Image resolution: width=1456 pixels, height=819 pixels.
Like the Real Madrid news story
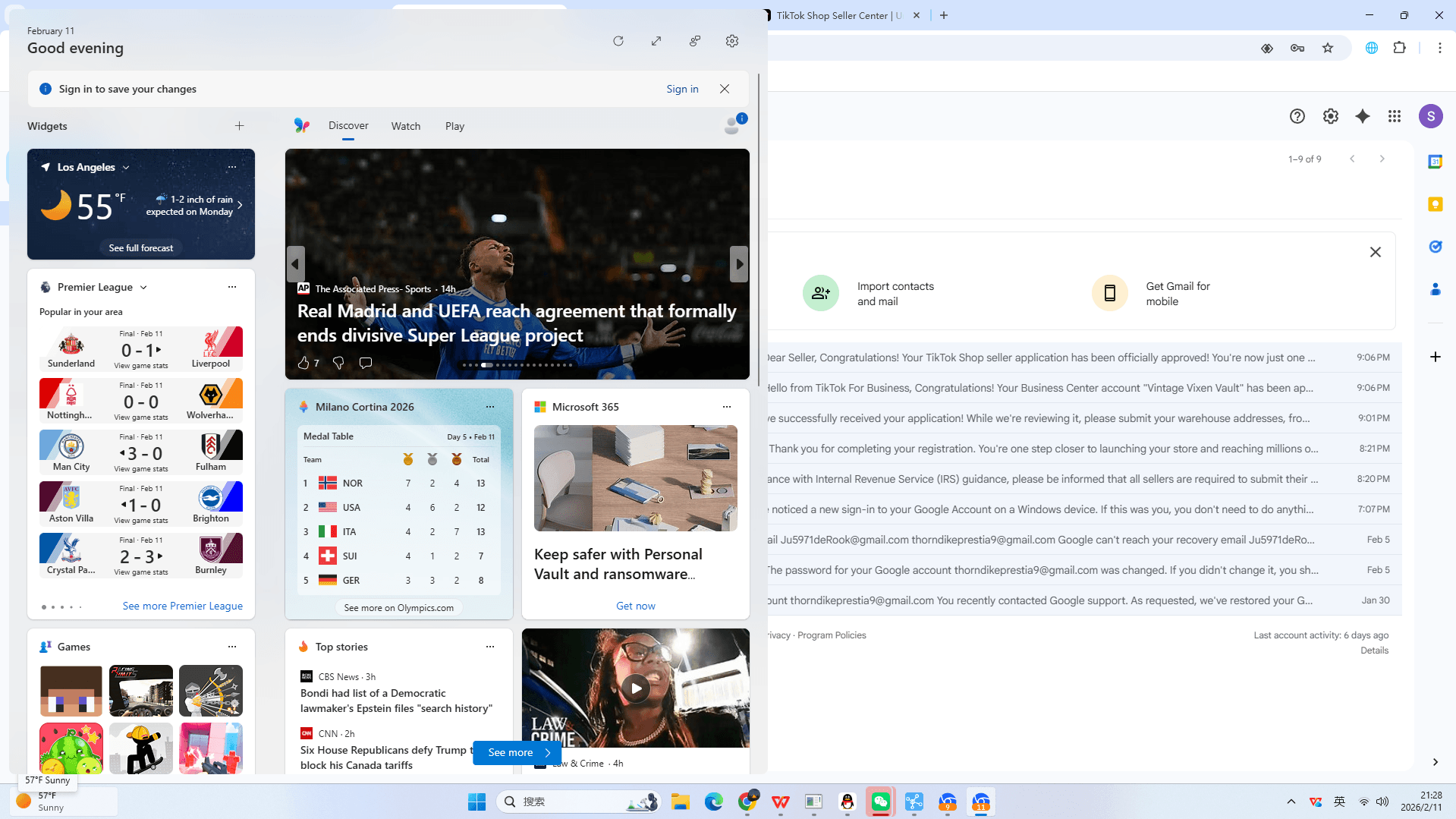tap(303, 363)
